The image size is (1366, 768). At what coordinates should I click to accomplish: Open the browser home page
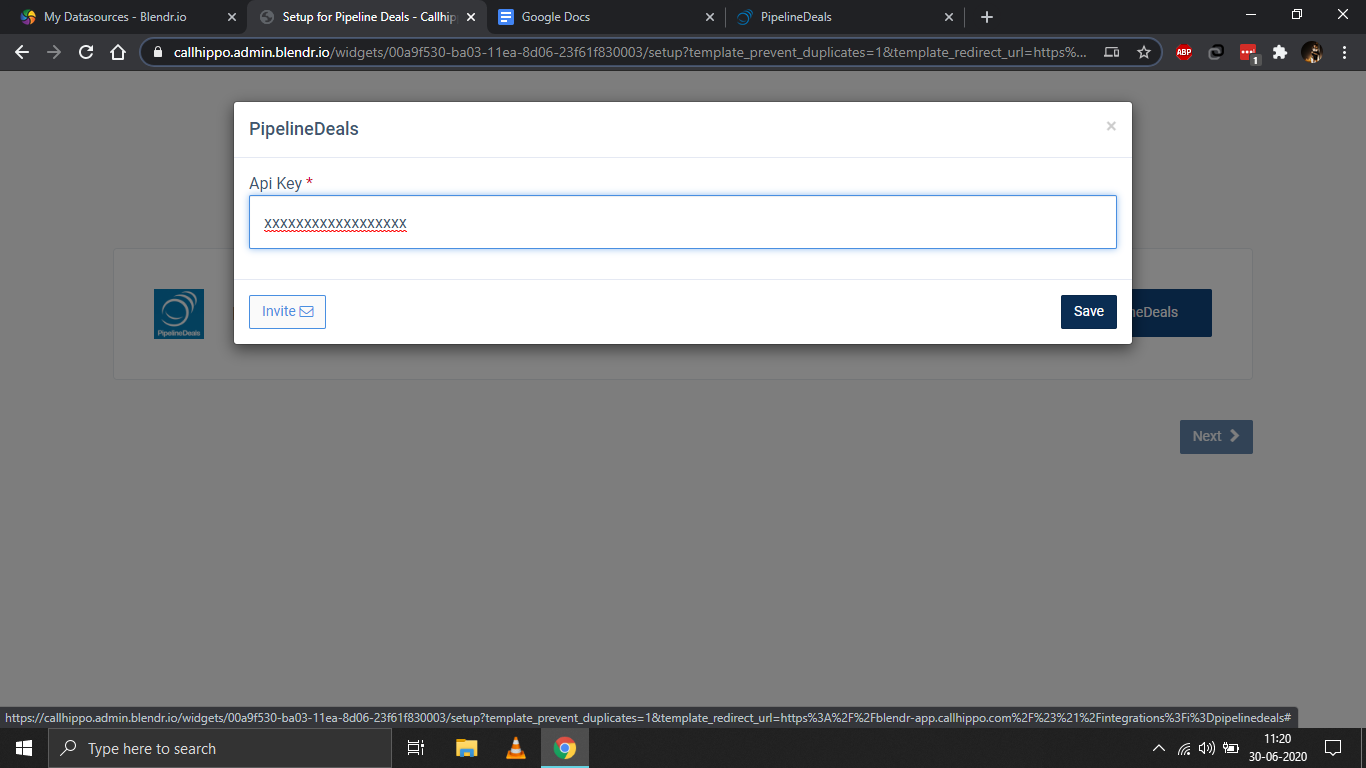tap(118, 52)
